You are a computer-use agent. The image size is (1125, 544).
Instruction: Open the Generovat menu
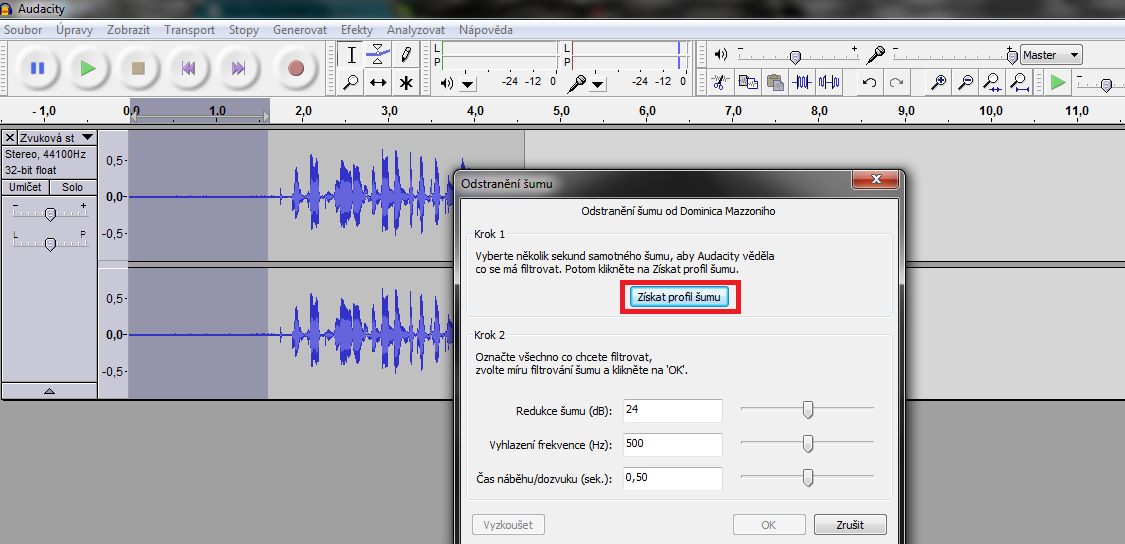pos(300,30)
